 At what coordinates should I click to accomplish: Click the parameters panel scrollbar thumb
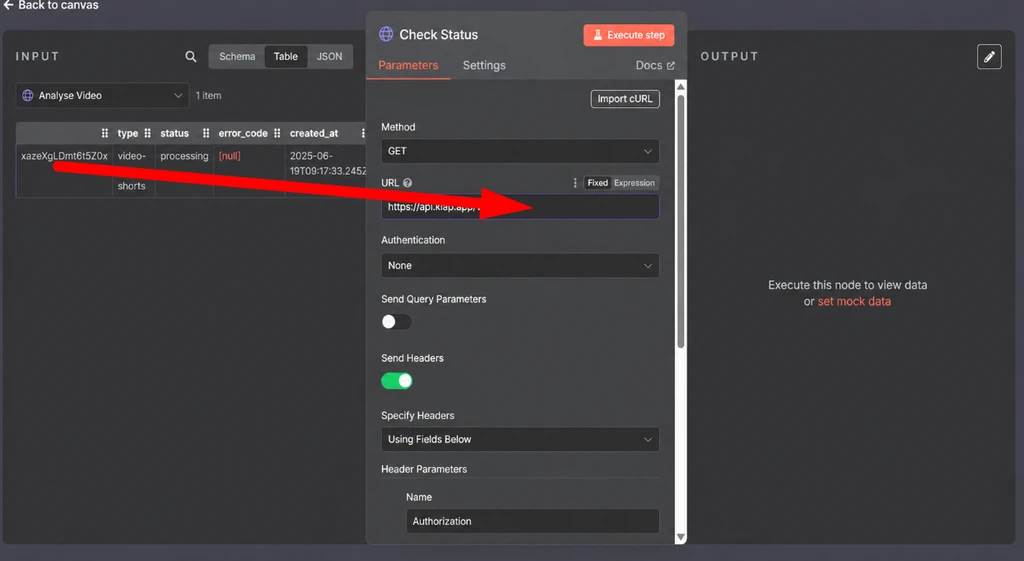tap(680, 221)
